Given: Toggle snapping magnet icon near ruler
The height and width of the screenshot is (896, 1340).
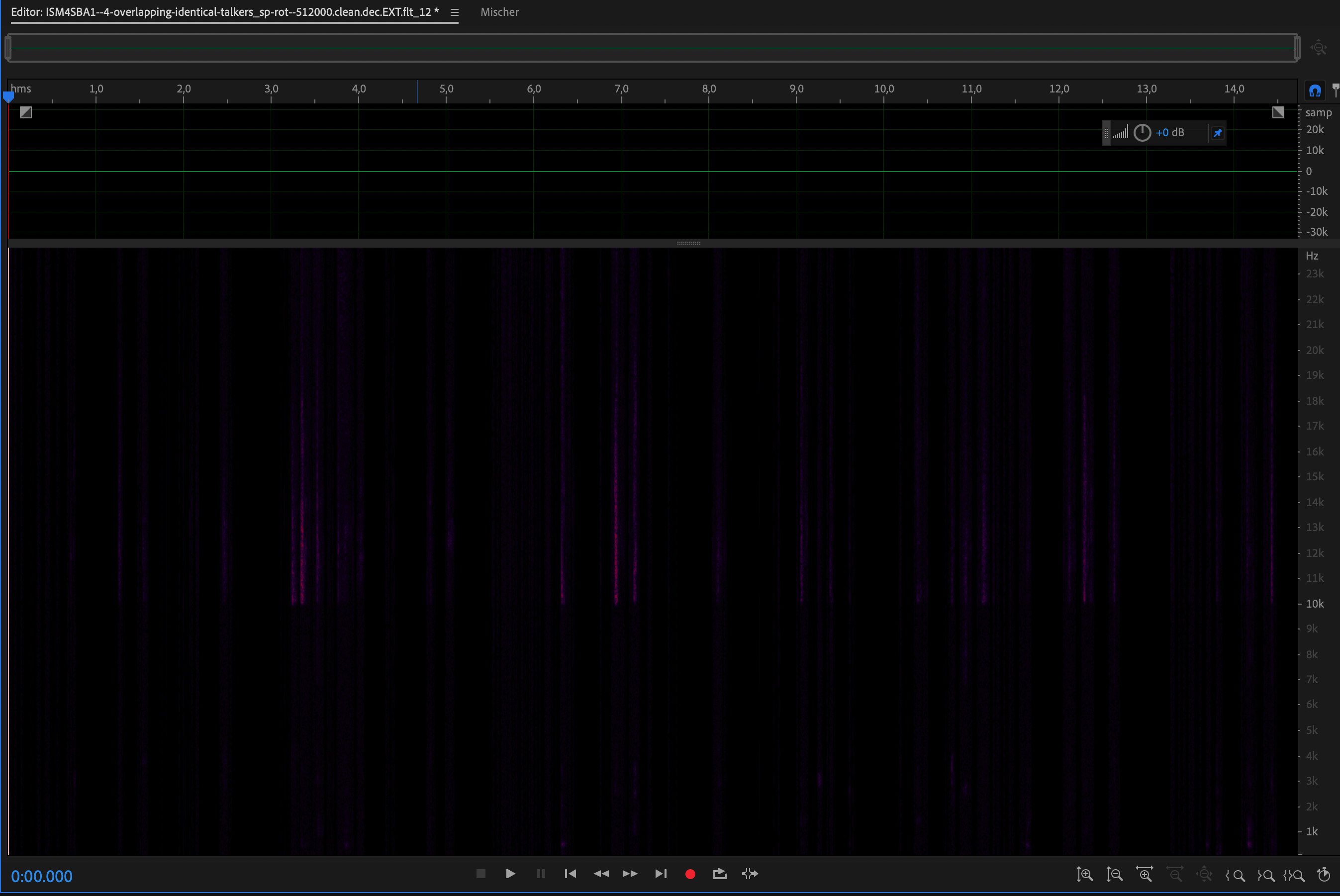Looking at the screenshot, I should pos(1315,90).
